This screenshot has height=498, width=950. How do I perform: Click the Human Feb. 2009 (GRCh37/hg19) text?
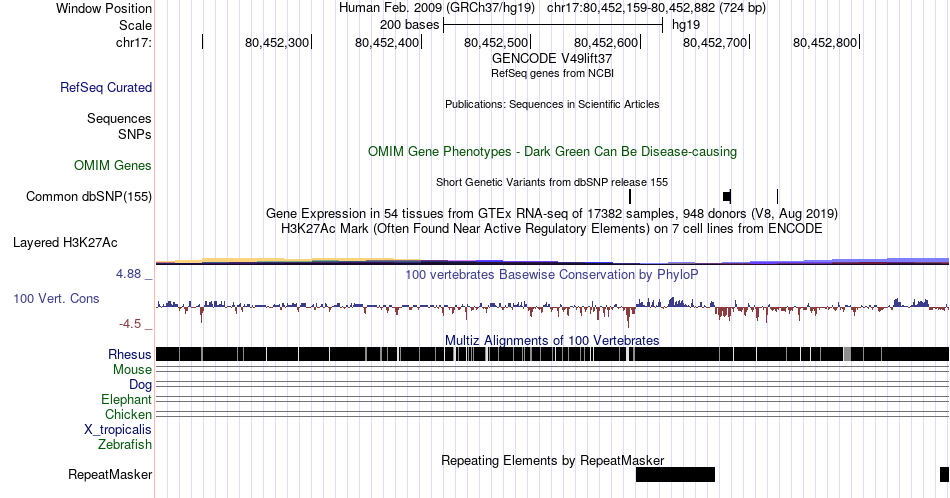[x=437, y=8]
